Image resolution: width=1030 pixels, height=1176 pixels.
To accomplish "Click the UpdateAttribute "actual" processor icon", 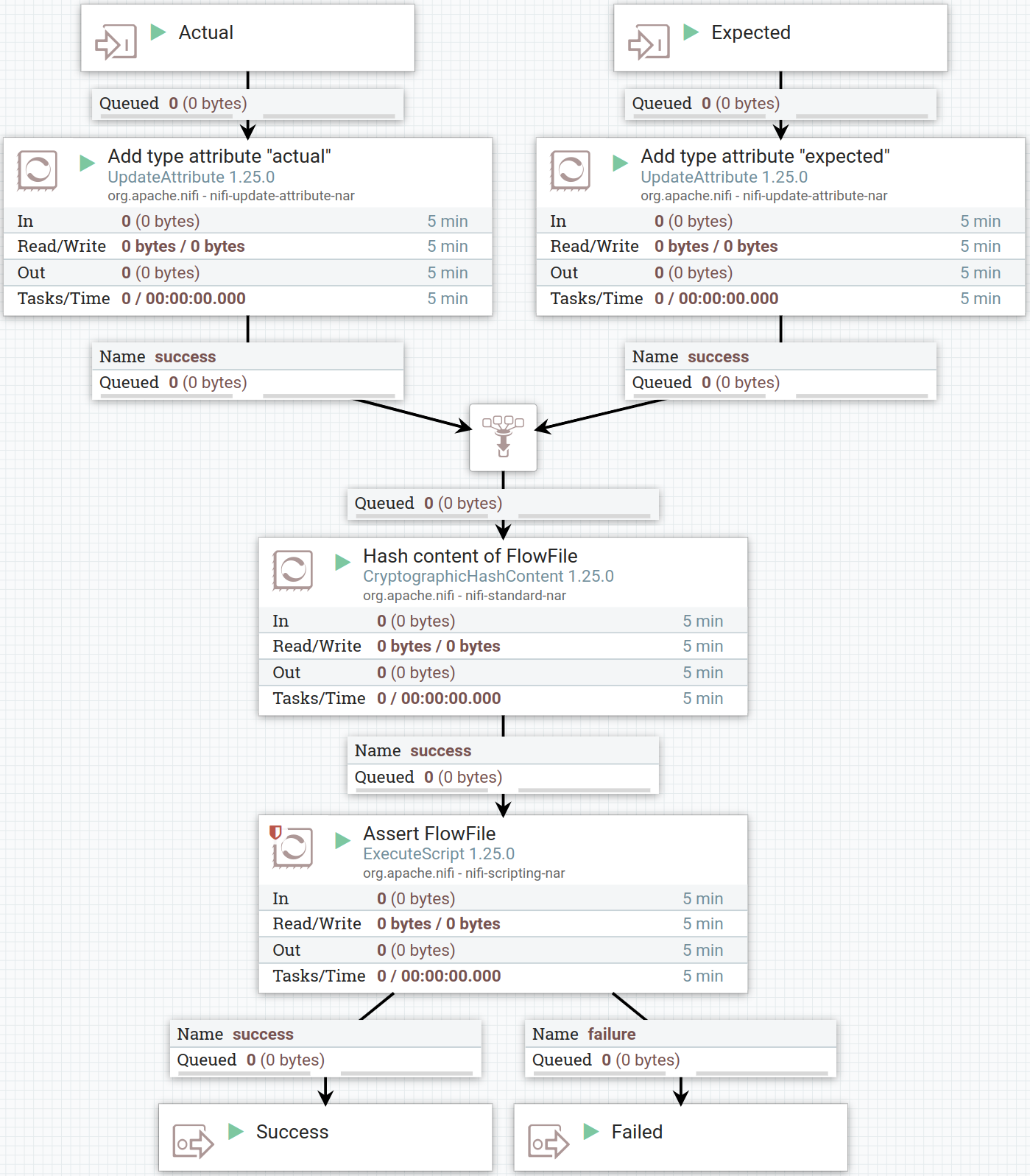I will tap(37, 171).
